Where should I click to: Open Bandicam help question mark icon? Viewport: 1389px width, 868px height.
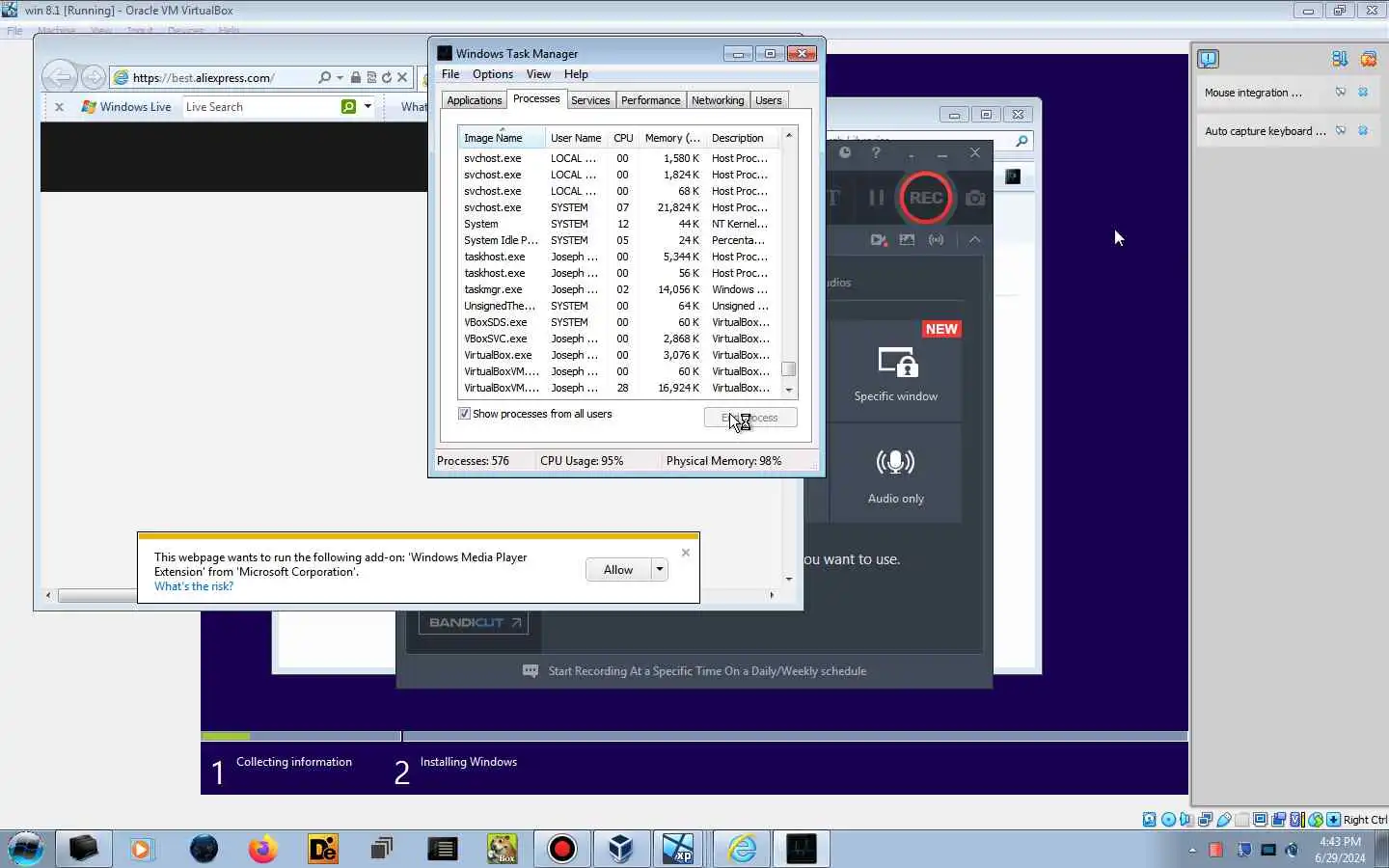876,152
